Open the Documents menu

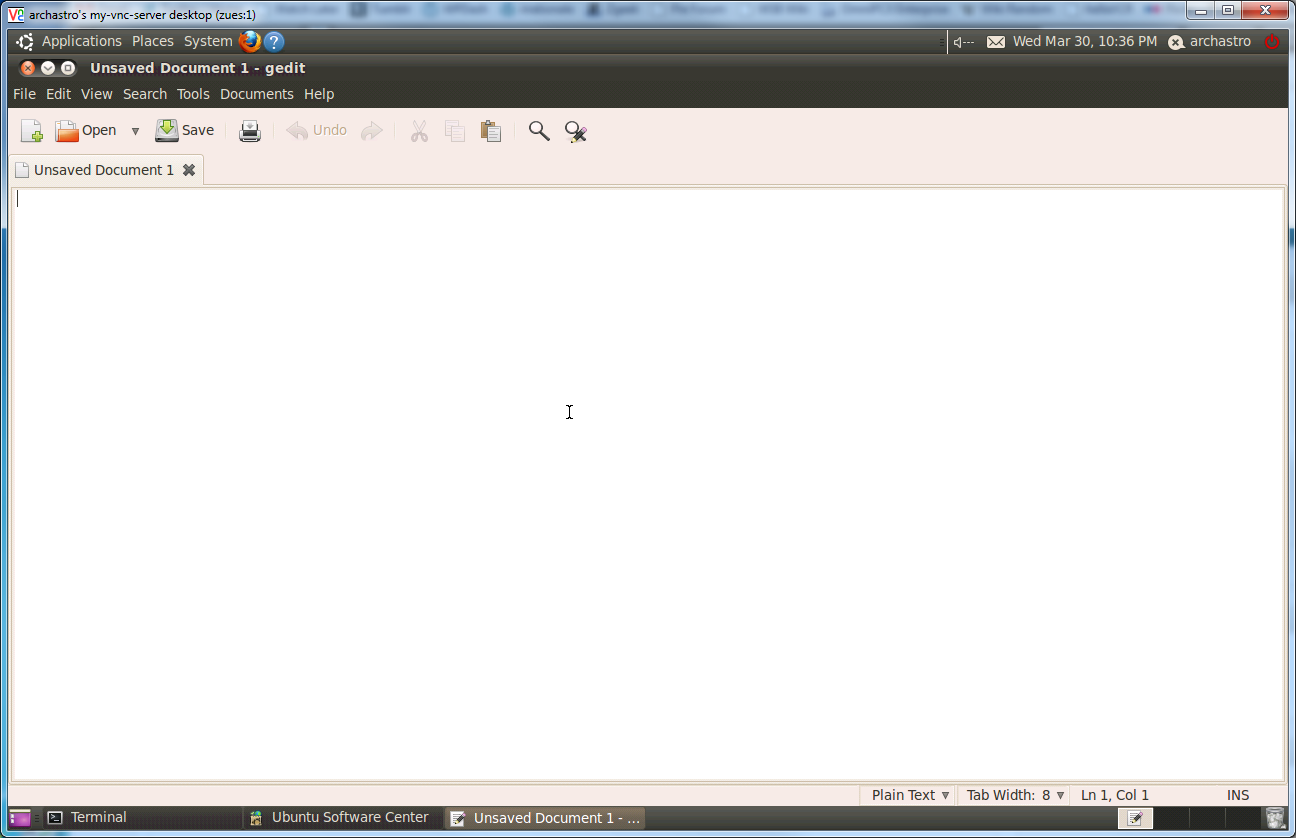(256, 94)
